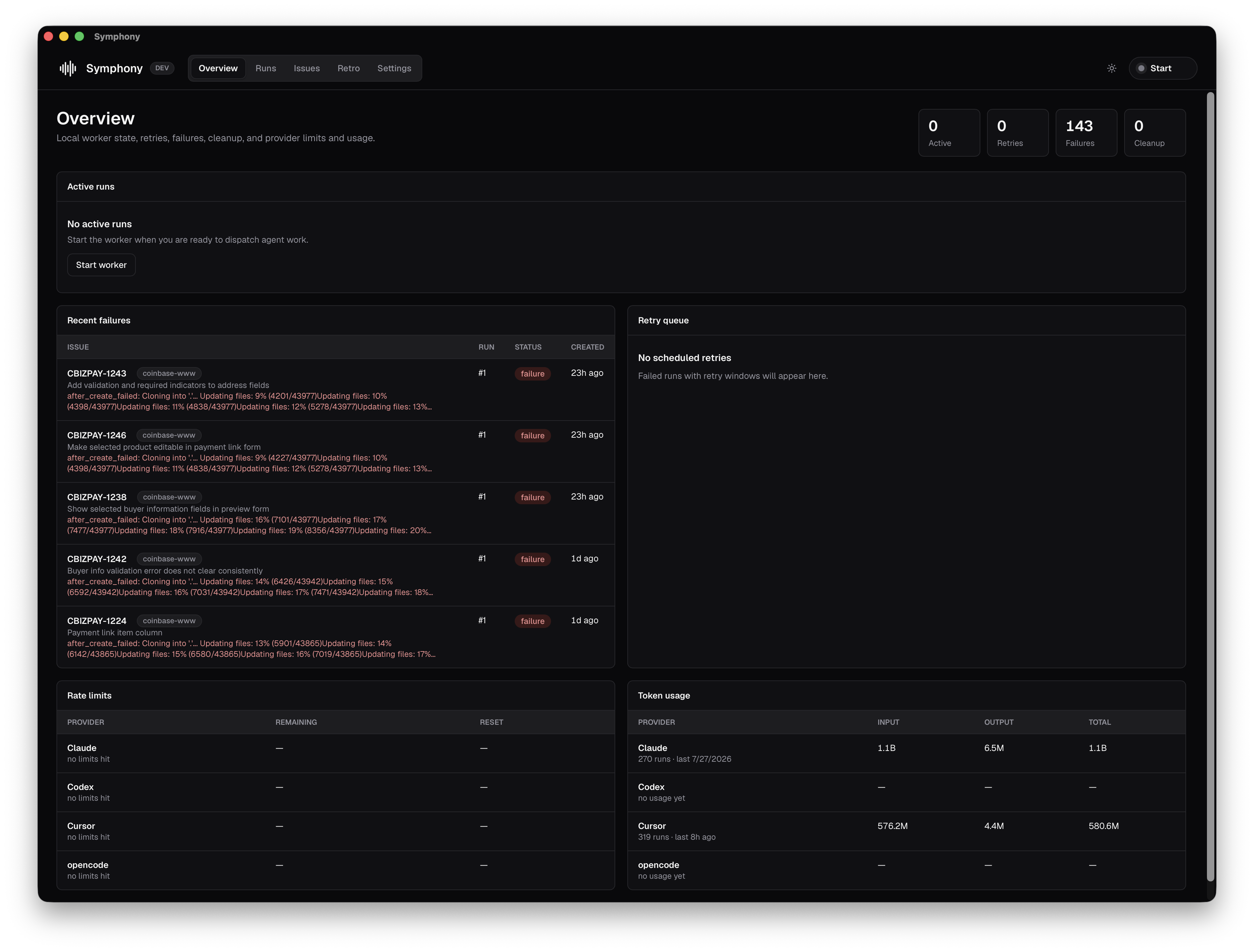Screen dimensions: 1254x952
Task: Open failed issue CBIZPAY-1224
Action: 97,620
